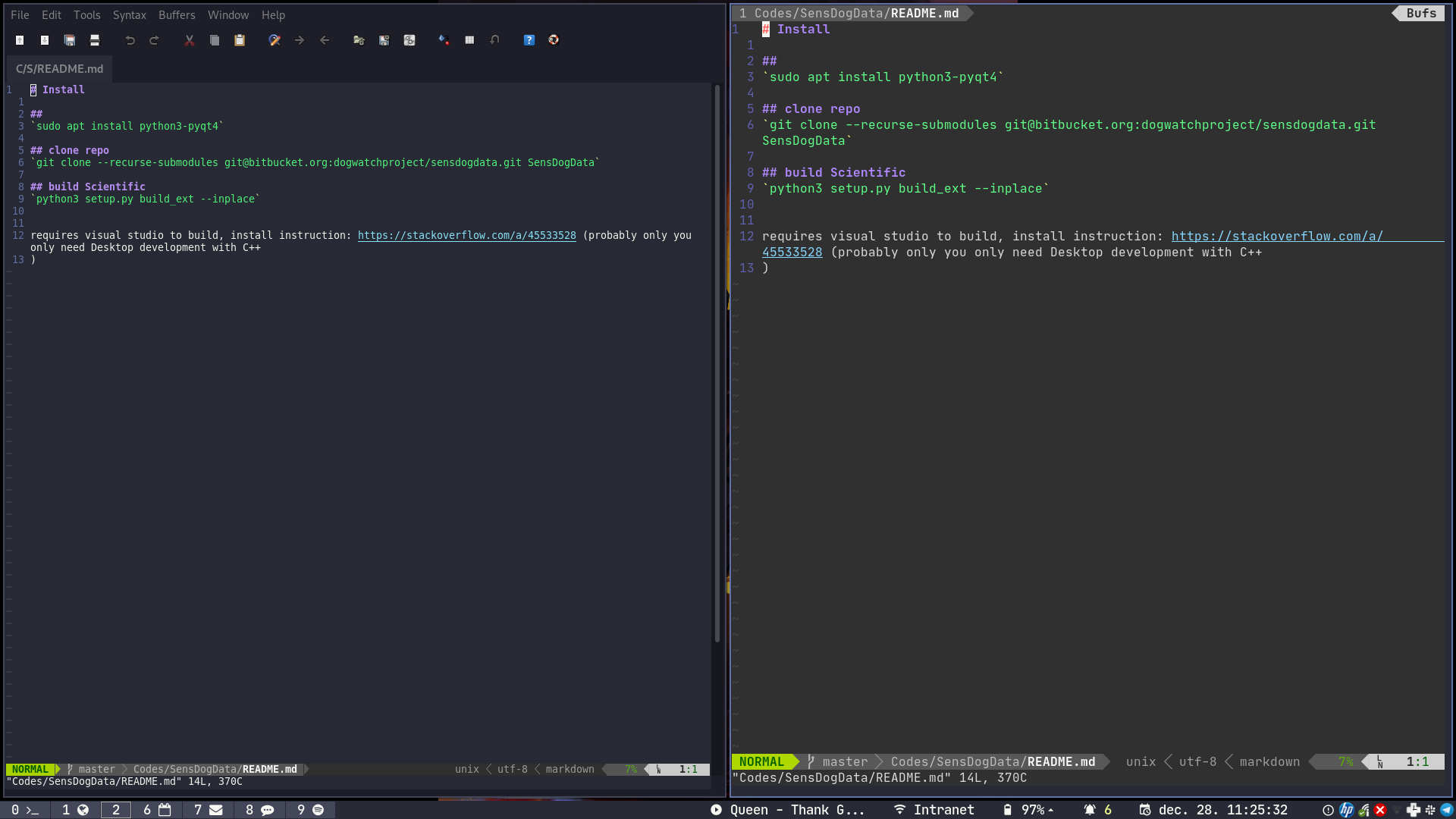Viewport: 1456px width, 819px height.
Task: Click the Make icon in gVim toolbar
Action: pyautogui.click(x=444, y=40)
